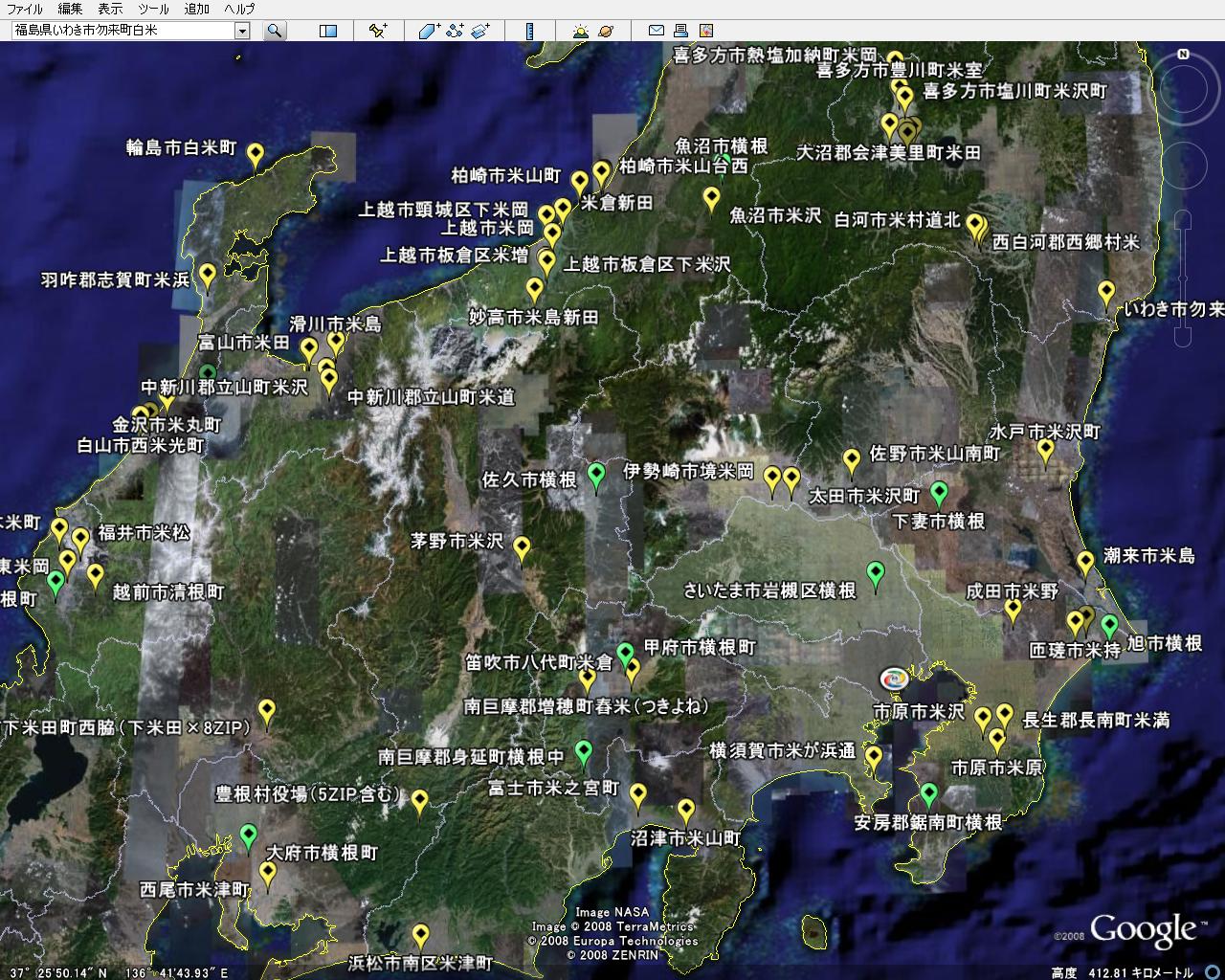Click the N compass north indicator
Screen dimensions: 1225x980
(x=1183, y=55)
